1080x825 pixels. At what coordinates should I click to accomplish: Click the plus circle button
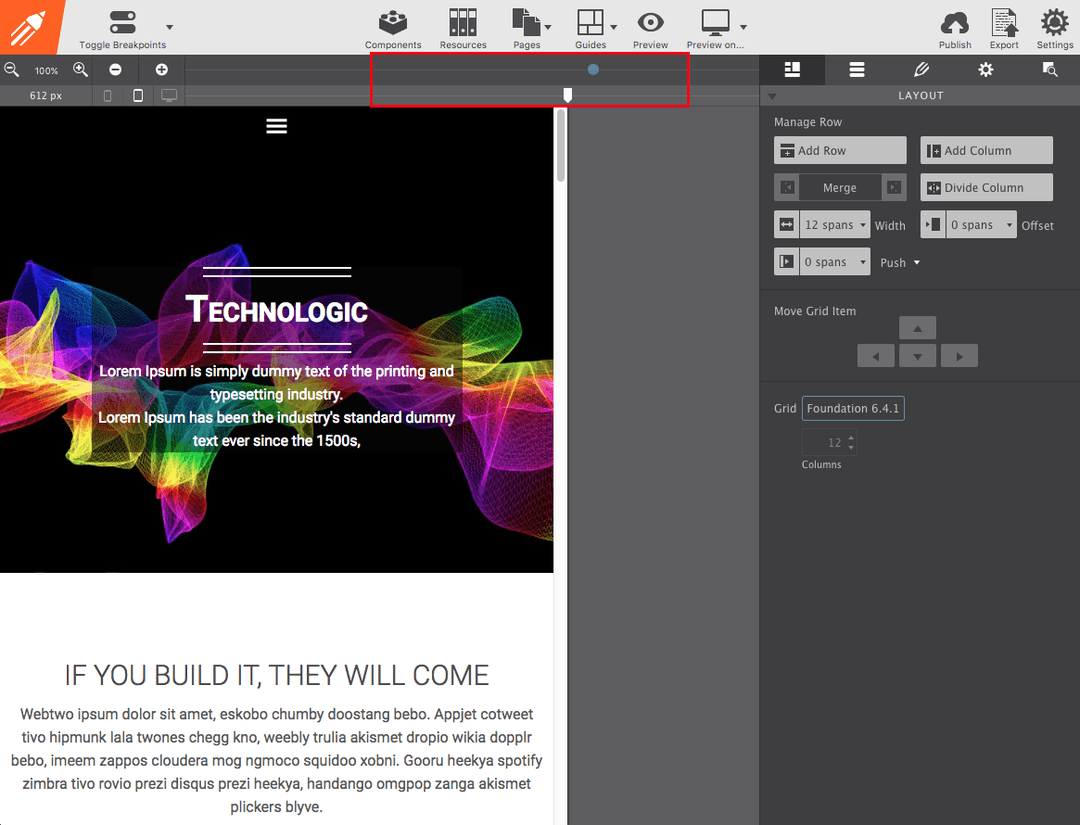tap(162, 70)
